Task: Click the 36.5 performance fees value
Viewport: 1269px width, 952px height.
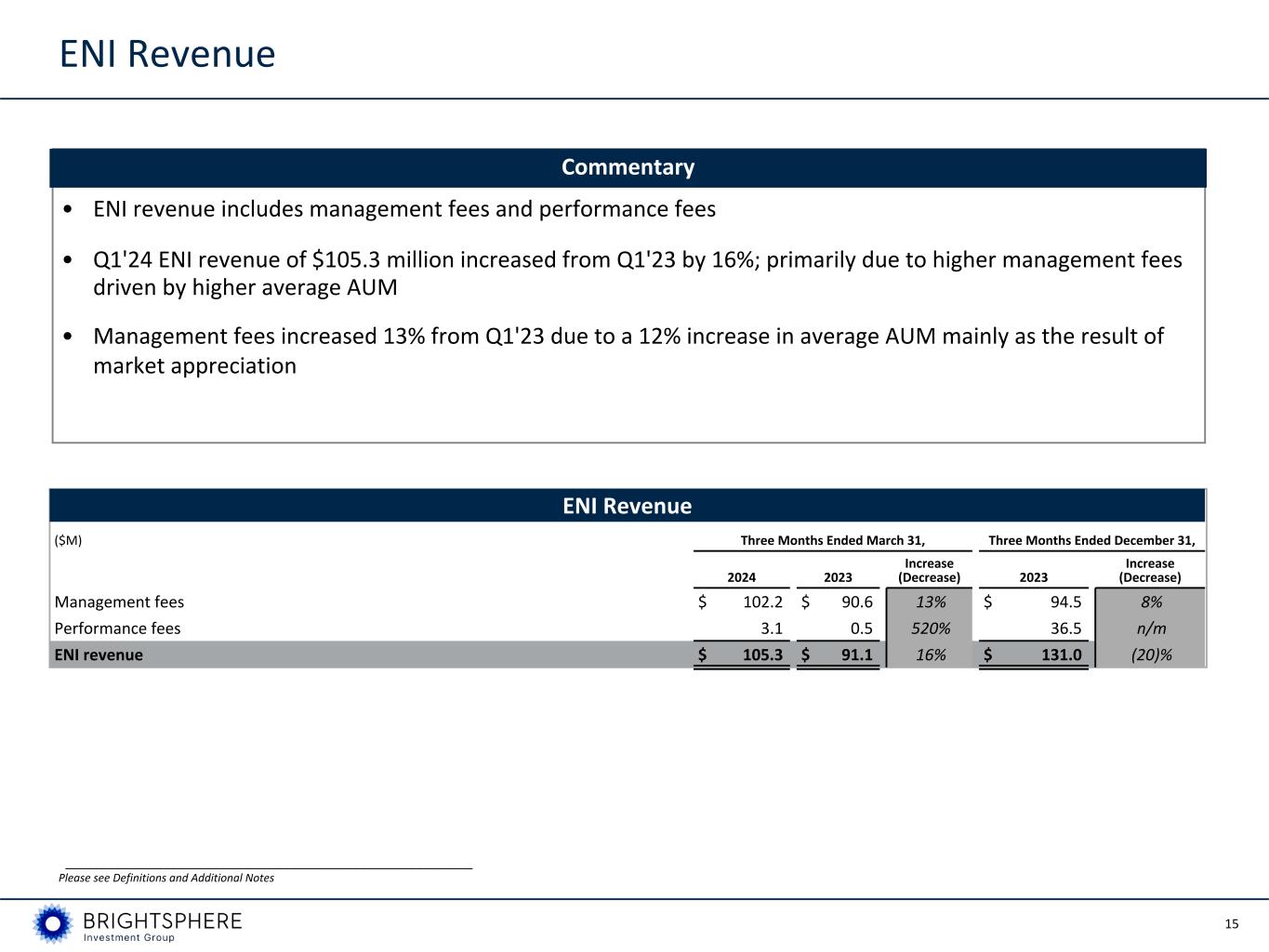Action: tap(1065, 628)
